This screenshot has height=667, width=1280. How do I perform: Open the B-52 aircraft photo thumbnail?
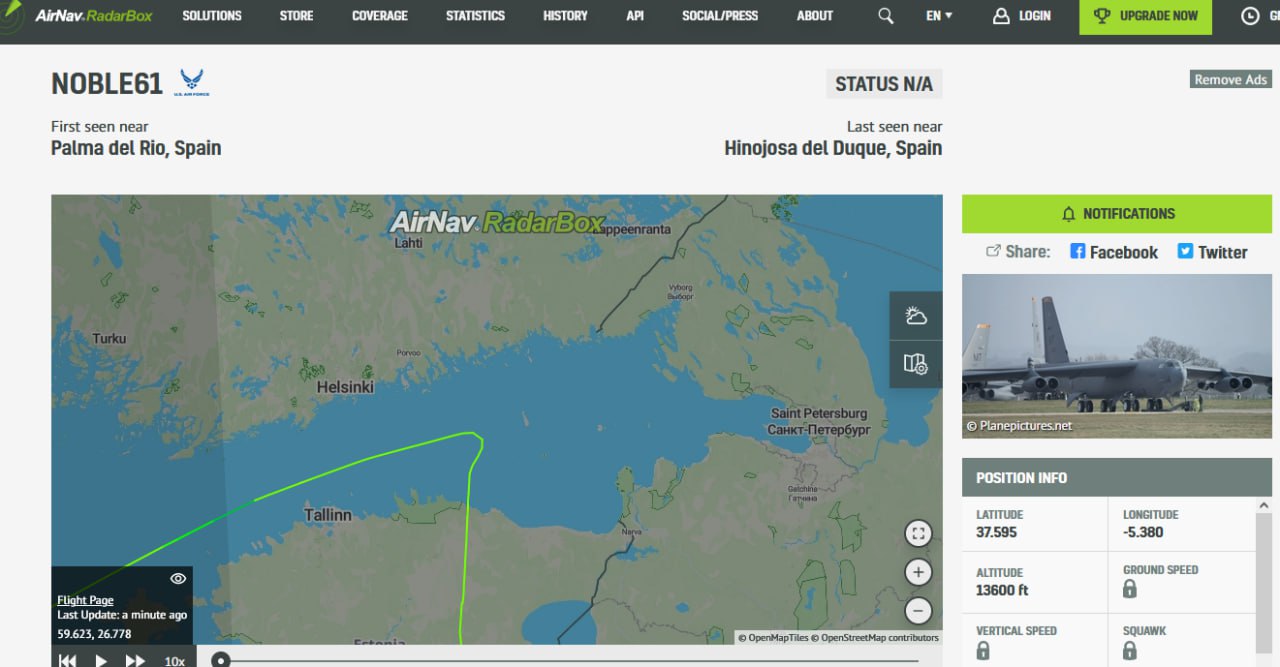pos(1116,356)
